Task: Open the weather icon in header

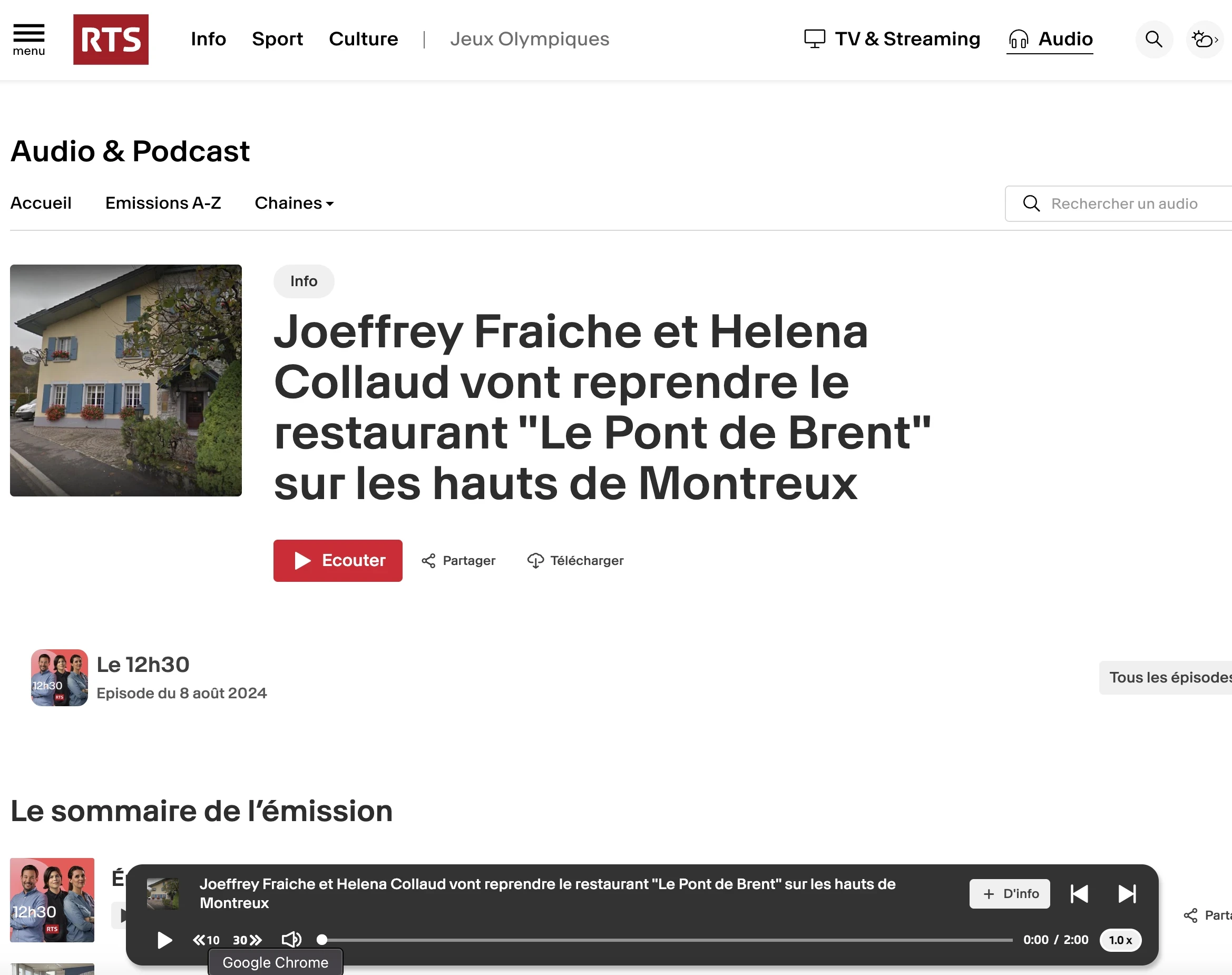Action: click(x=1204, y=40)
